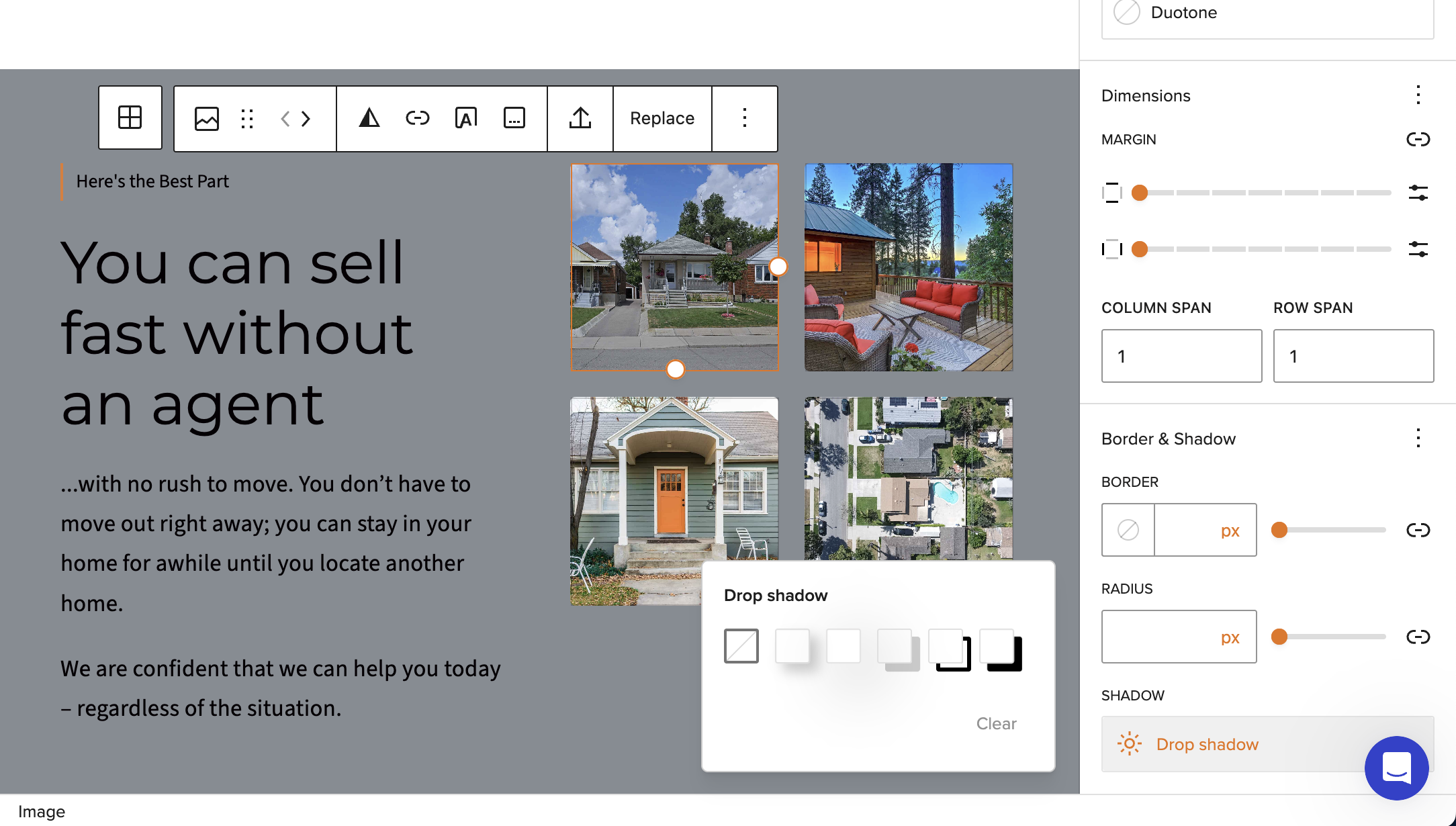Open Border & Shadow options menu
Viewport: 1456px width, 826px height.
coord(1418,439)
